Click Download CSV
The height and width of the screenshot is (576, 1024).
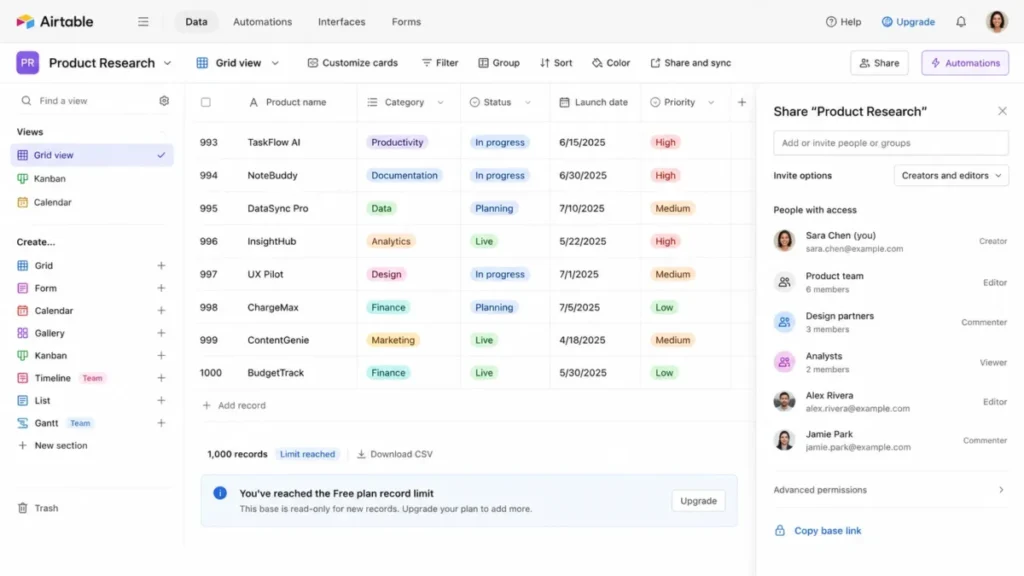[394, 454]
